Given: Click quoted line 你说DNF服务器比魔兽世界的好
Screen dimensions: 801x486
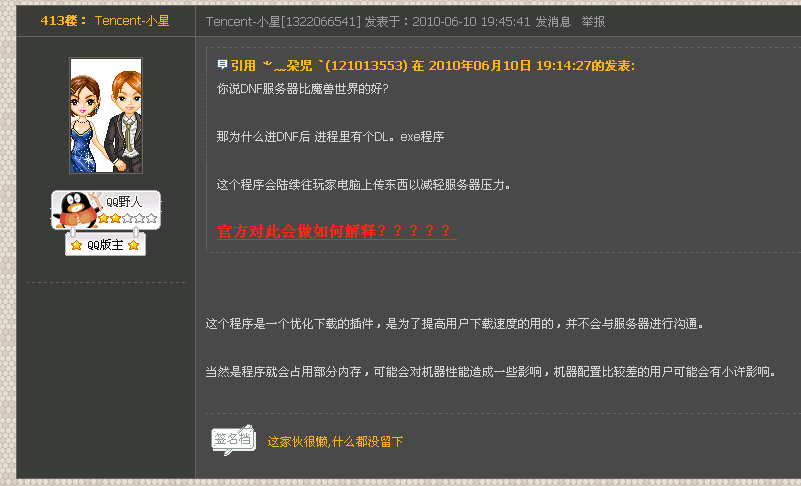Looking at the screenshot, I should 302,88.
